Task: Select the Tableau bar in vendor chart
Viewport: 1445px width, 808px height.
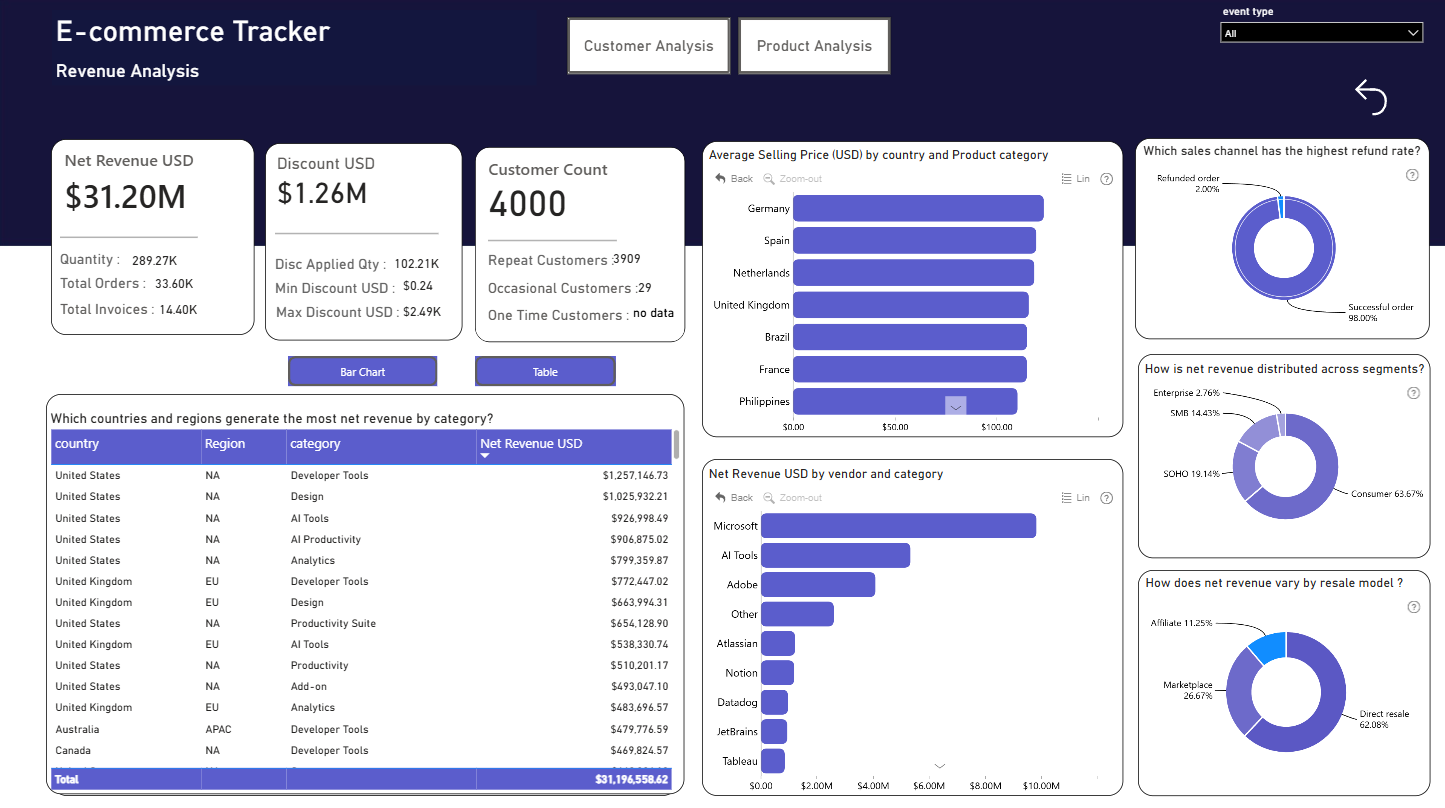Action: coord(773,761)
